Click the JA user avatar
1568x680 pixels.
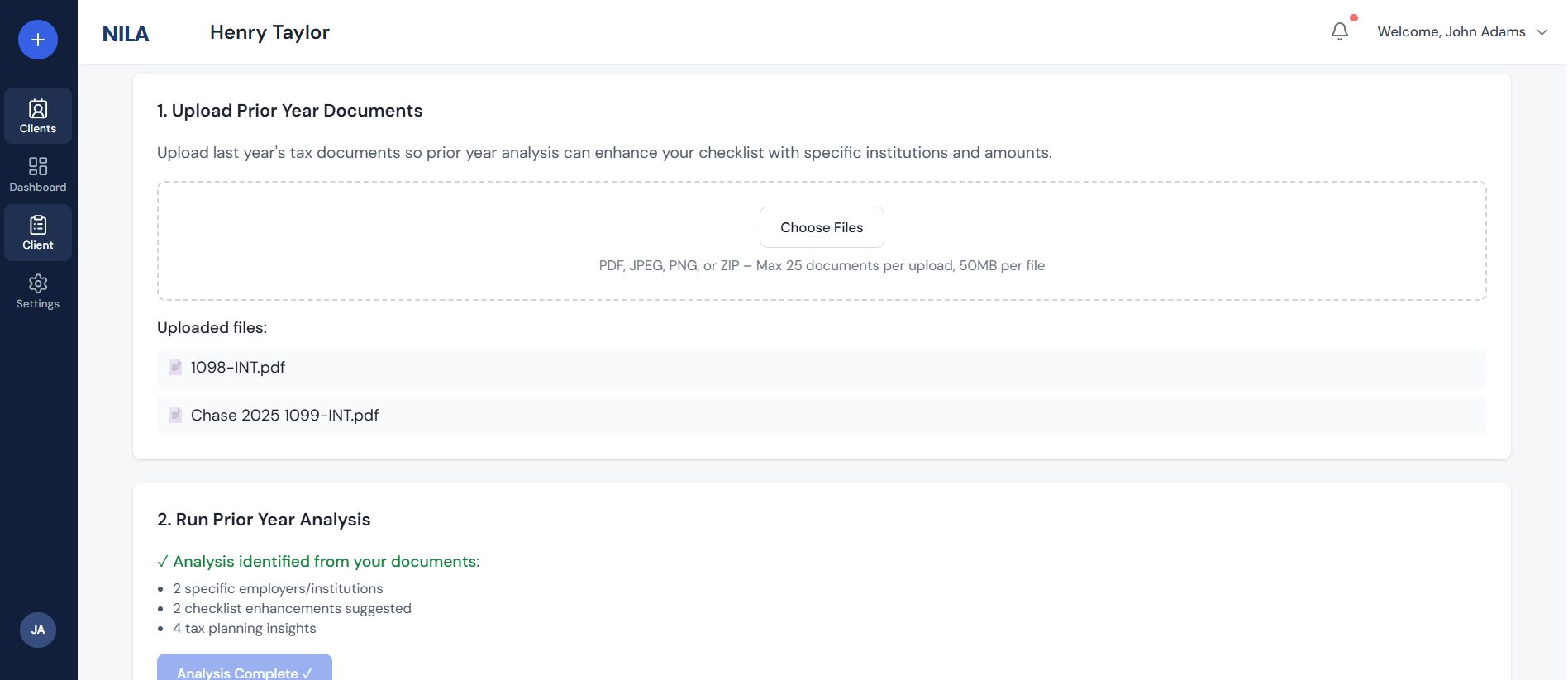[x=38, y=630]
